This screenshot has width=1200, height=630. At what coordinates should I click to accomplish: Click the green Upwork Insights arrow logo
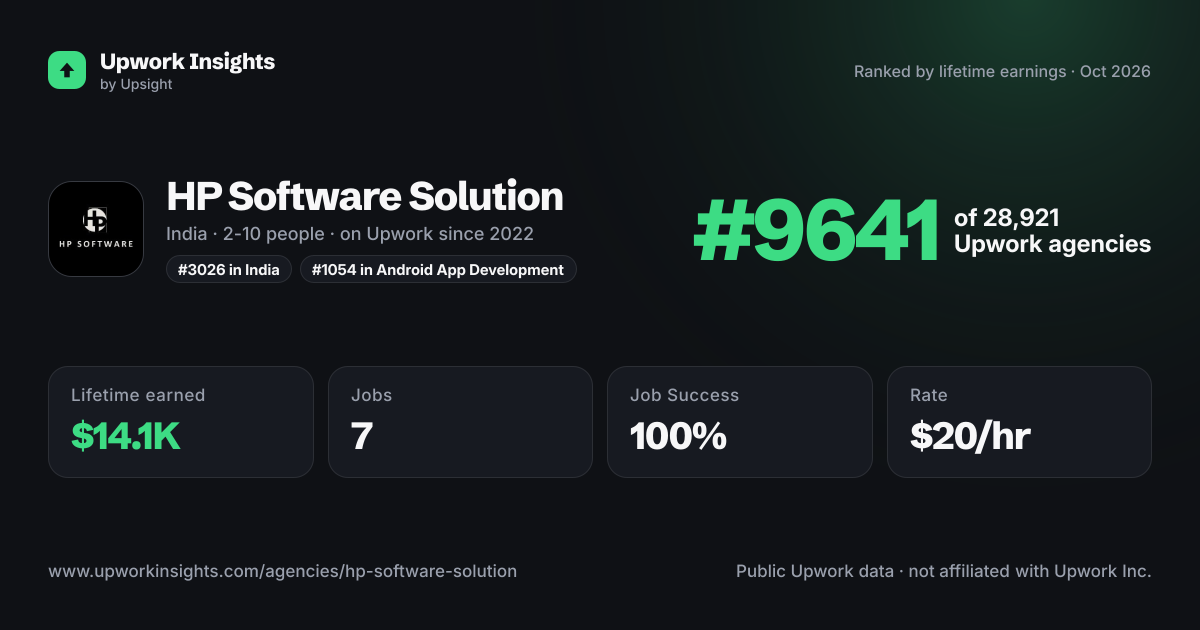pyautogui.click(x=67, y=70)
